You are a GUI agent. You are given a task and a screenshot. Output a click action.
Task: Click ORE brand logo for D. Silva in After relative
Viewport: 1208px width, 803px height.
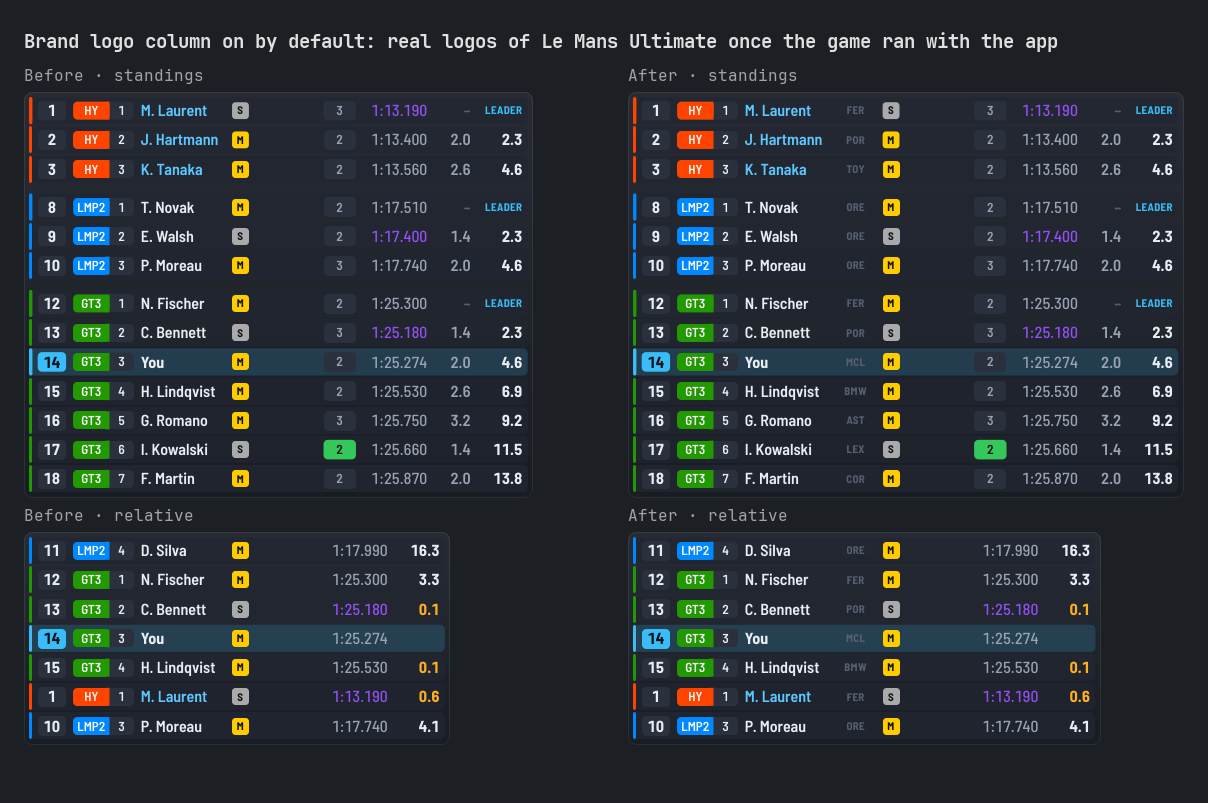[x=855, y=551]
